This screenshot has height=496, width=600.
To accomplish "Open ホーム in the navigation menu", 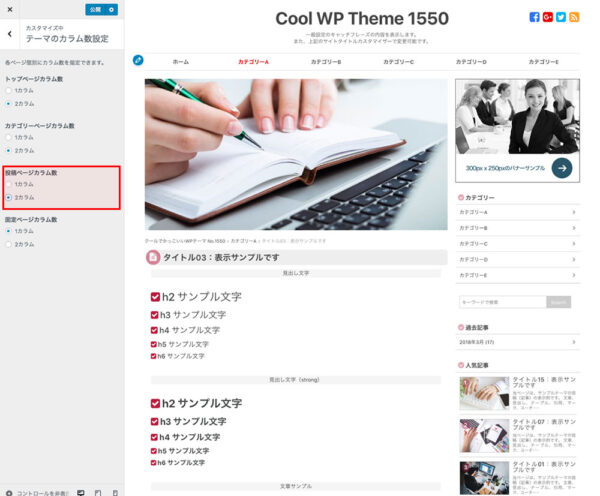I will 180,62.
